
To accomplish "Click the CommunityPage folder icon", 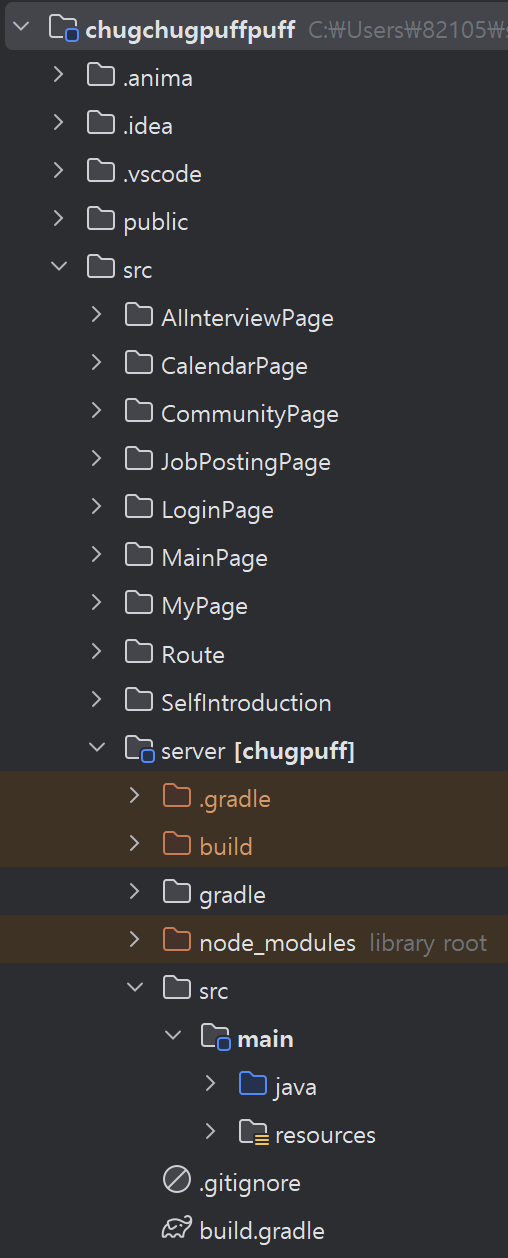I will point(139,412).
